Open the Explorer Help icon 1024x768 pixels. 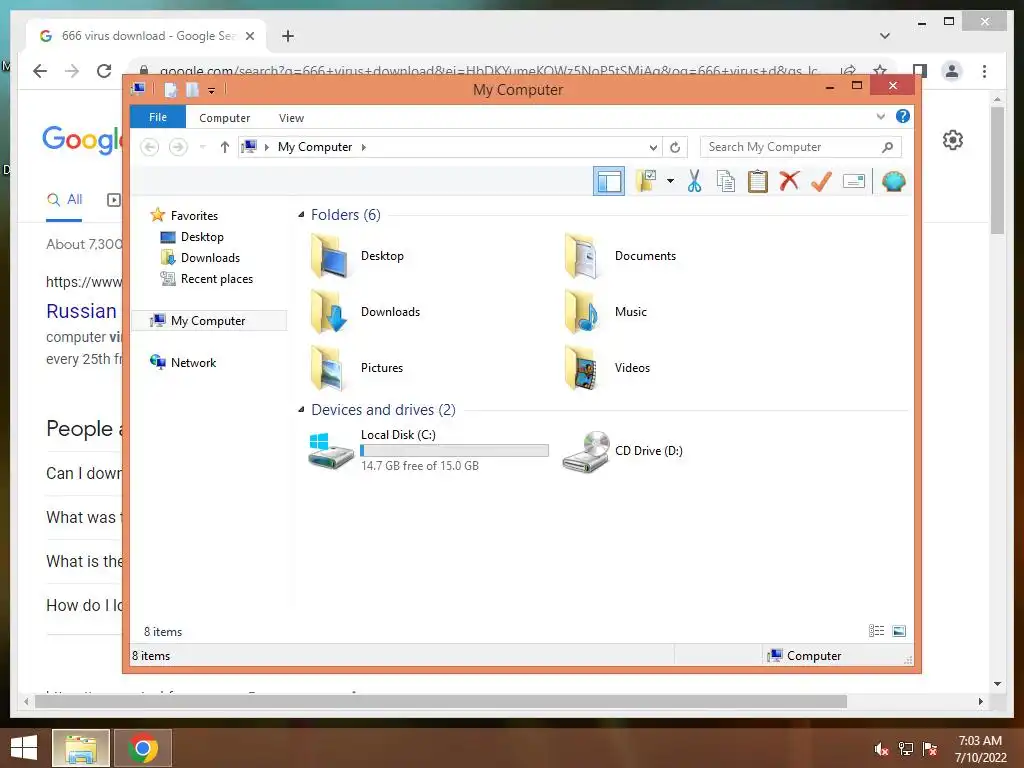pyautogui.click(x=903, y=116)
